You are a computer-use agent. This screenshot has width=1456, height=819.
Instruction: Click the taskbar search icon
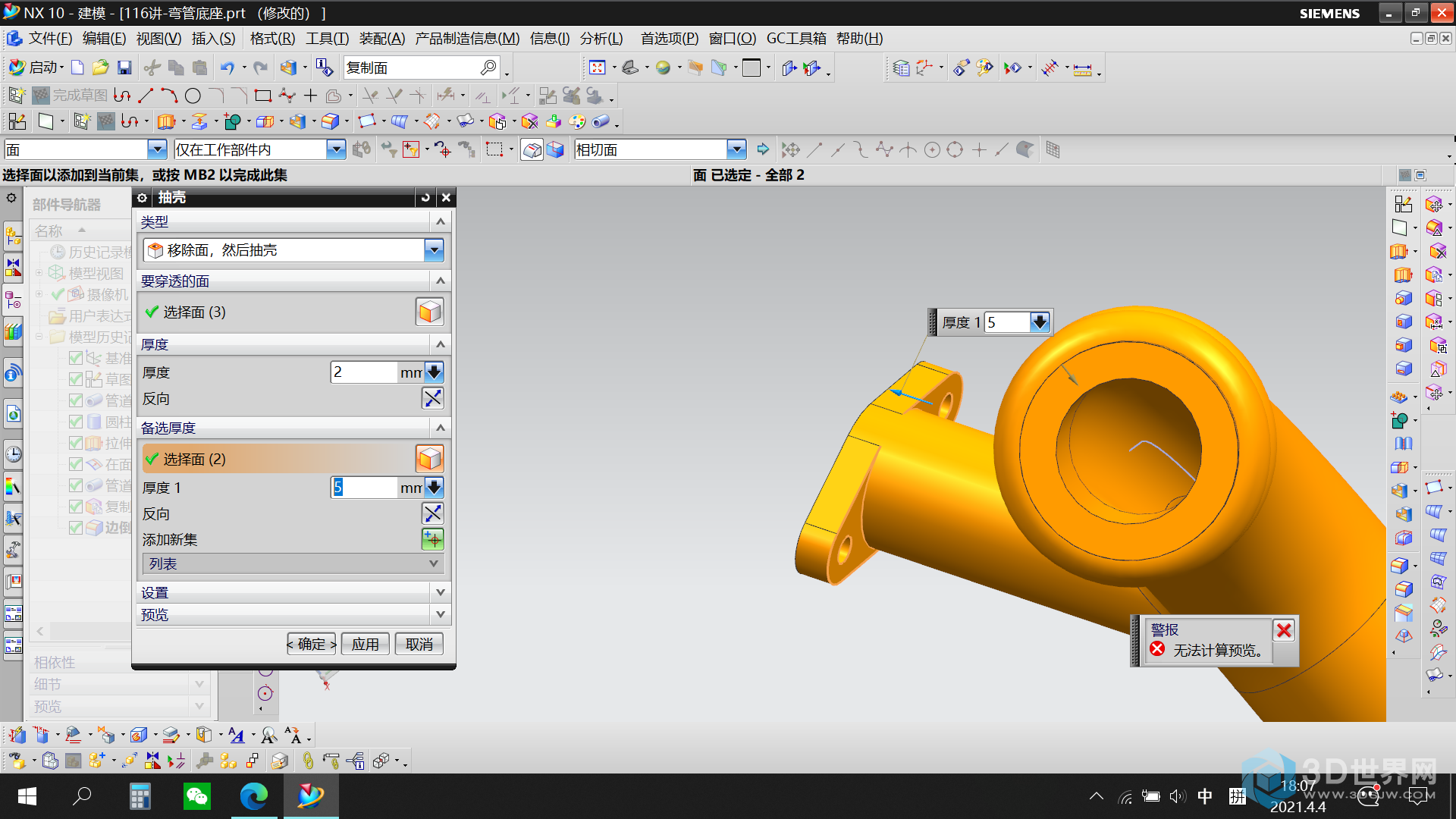(82, 796)
